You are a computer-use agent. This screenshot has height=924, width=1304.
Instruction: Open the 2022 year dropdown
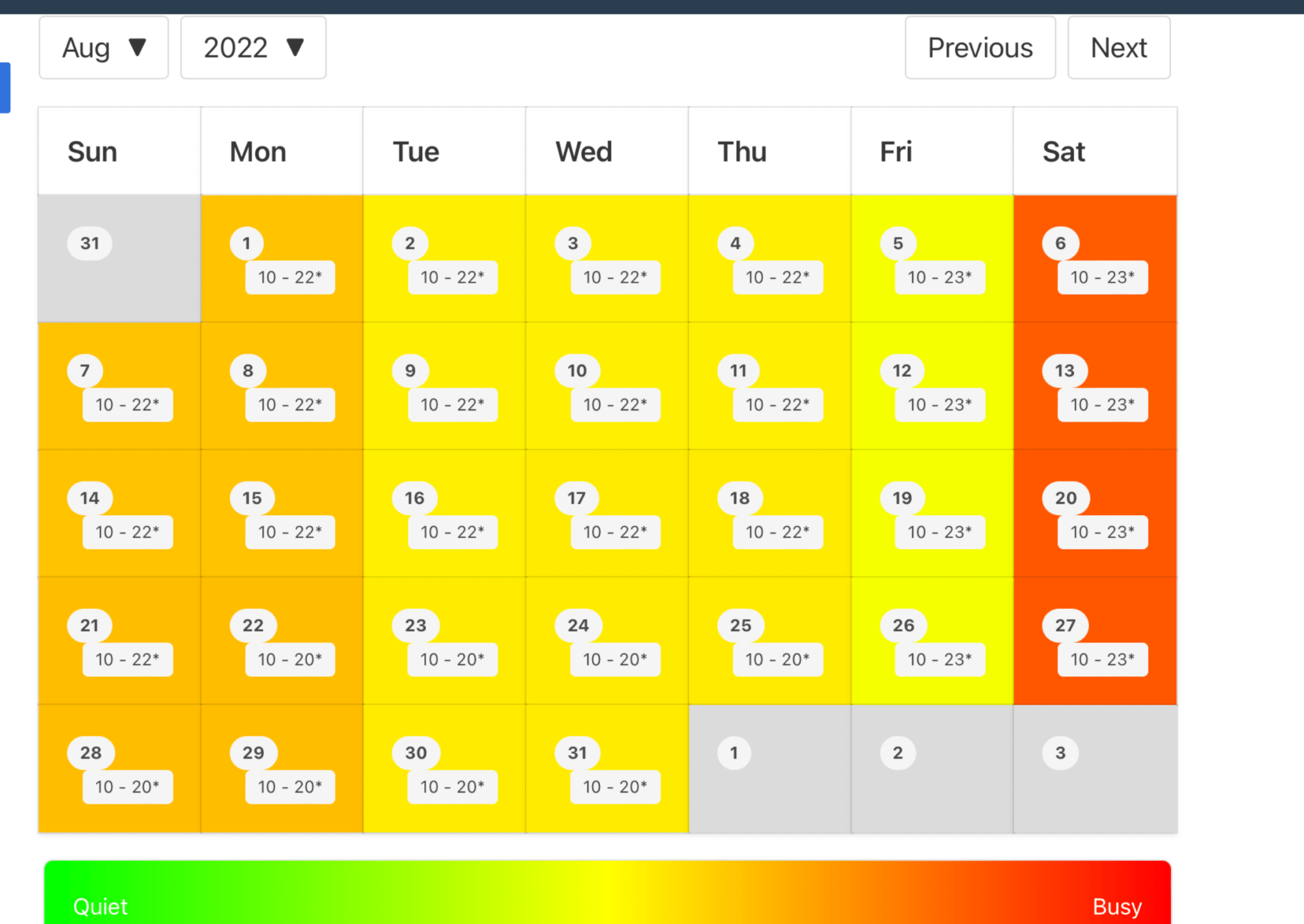[x=253, y=48]
